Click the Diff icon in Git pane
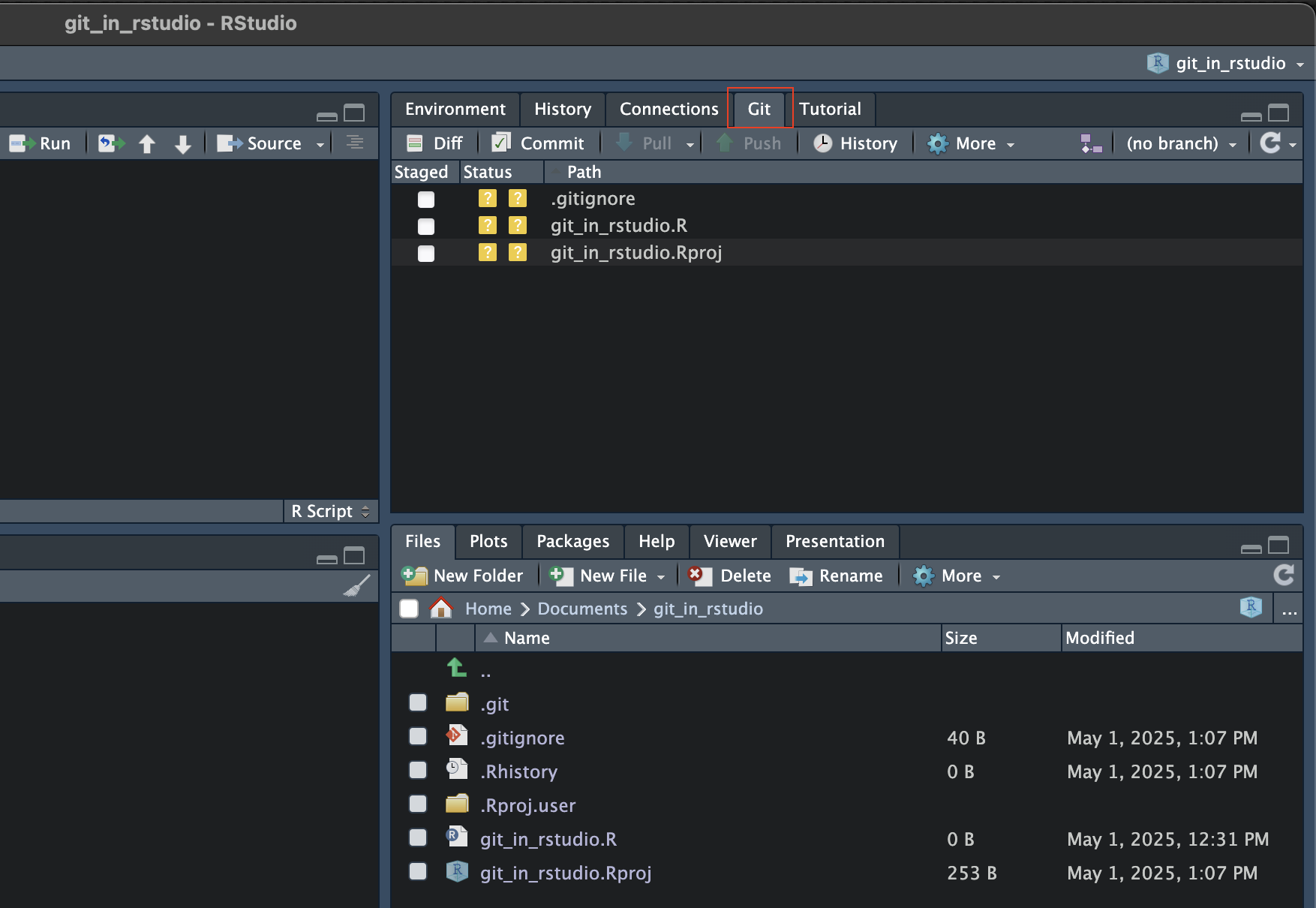1316x908 pixels. coord(414,143)
